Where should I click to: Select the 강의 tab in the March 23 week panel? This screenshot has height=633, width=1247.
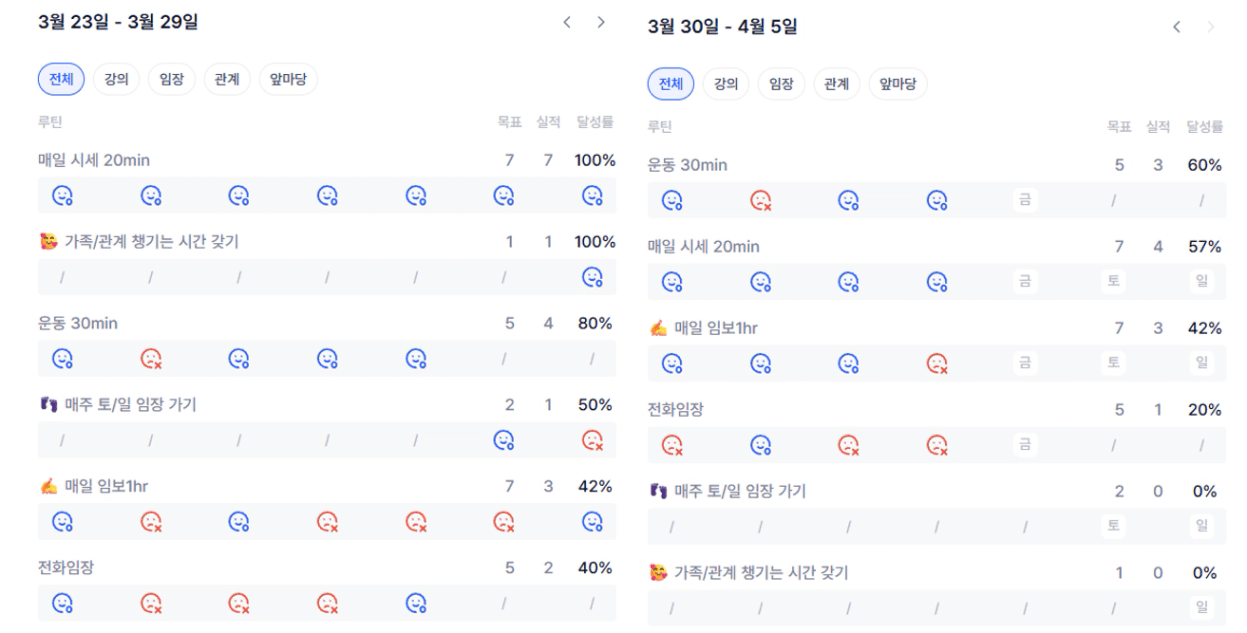click(x=116, y=80)
